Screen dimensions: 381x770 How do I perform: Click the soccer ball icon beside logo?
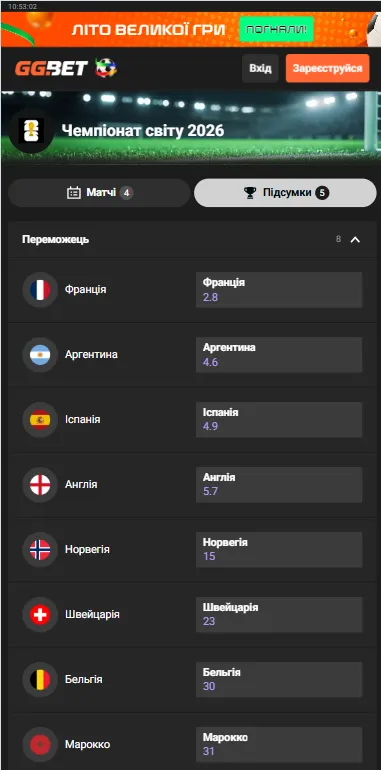(x=106, y=68)
